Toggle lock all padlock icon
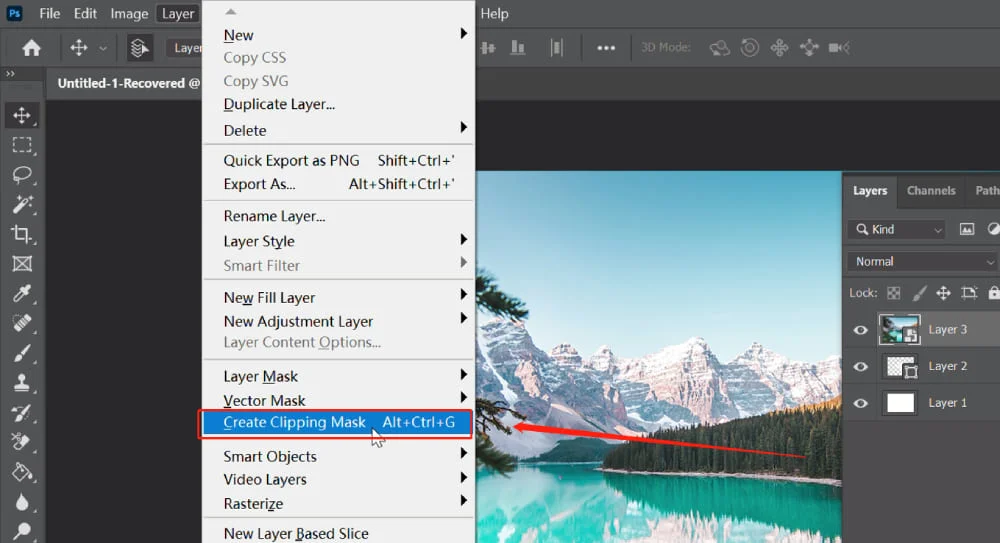This screenshot has height=543, width=1000. [x=994, y=293]
